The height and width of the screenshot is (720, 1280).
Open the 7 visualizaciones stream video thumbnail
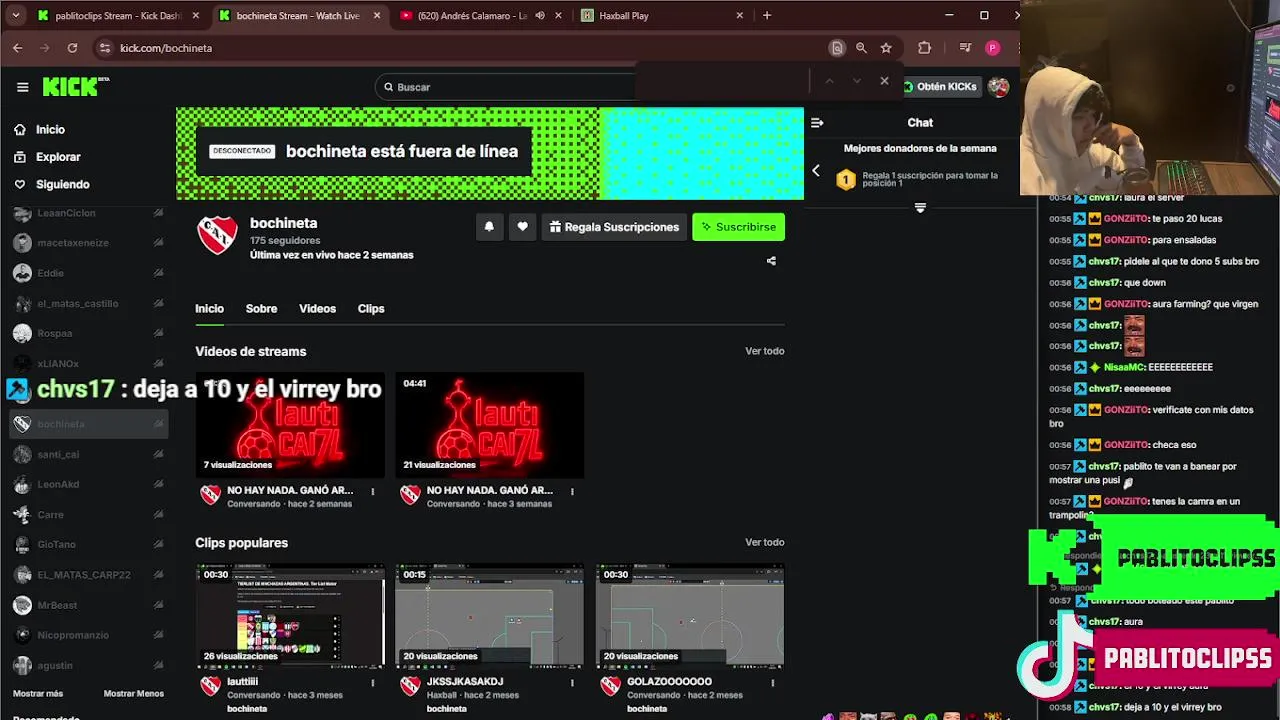click(x=290, y=425)
